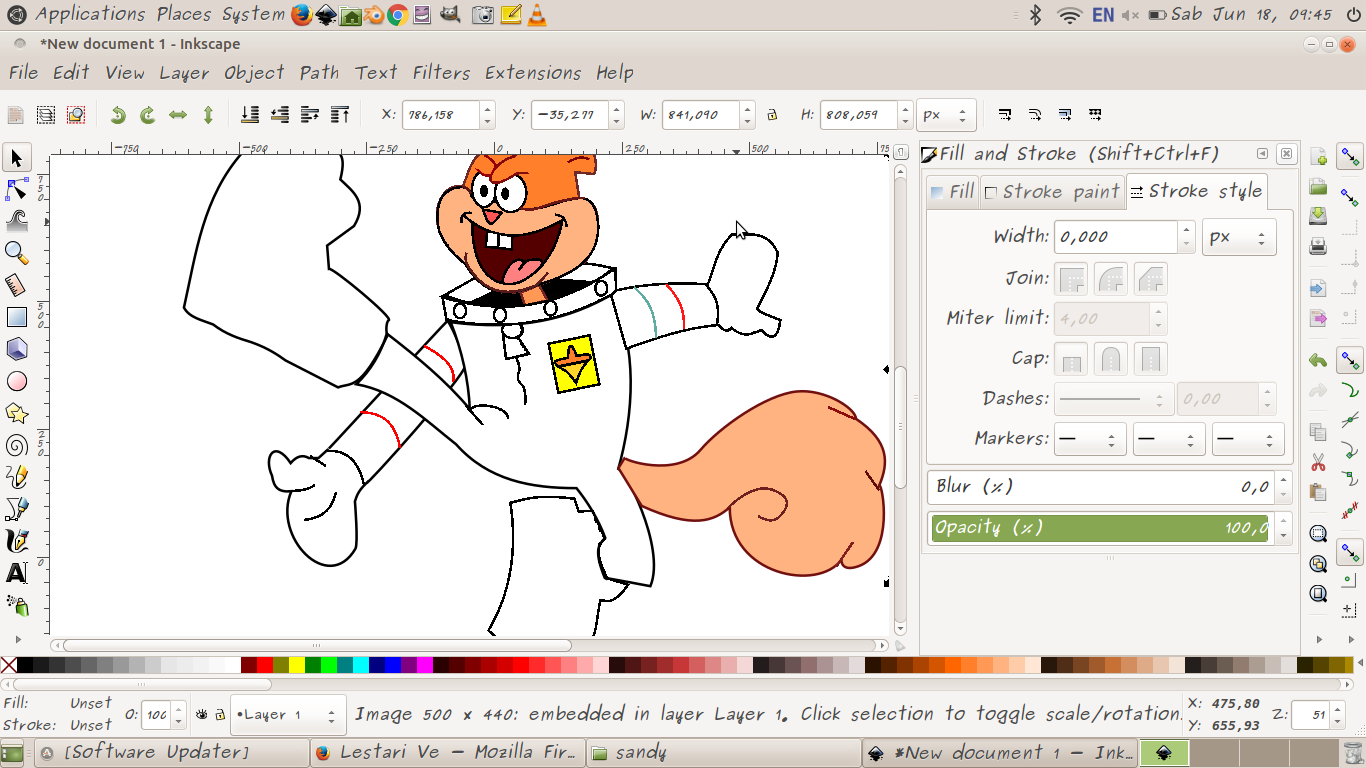Toggle scale rounded corners with rectangles
This screenshot has width=1366, height=768.
coord(1036,115)
